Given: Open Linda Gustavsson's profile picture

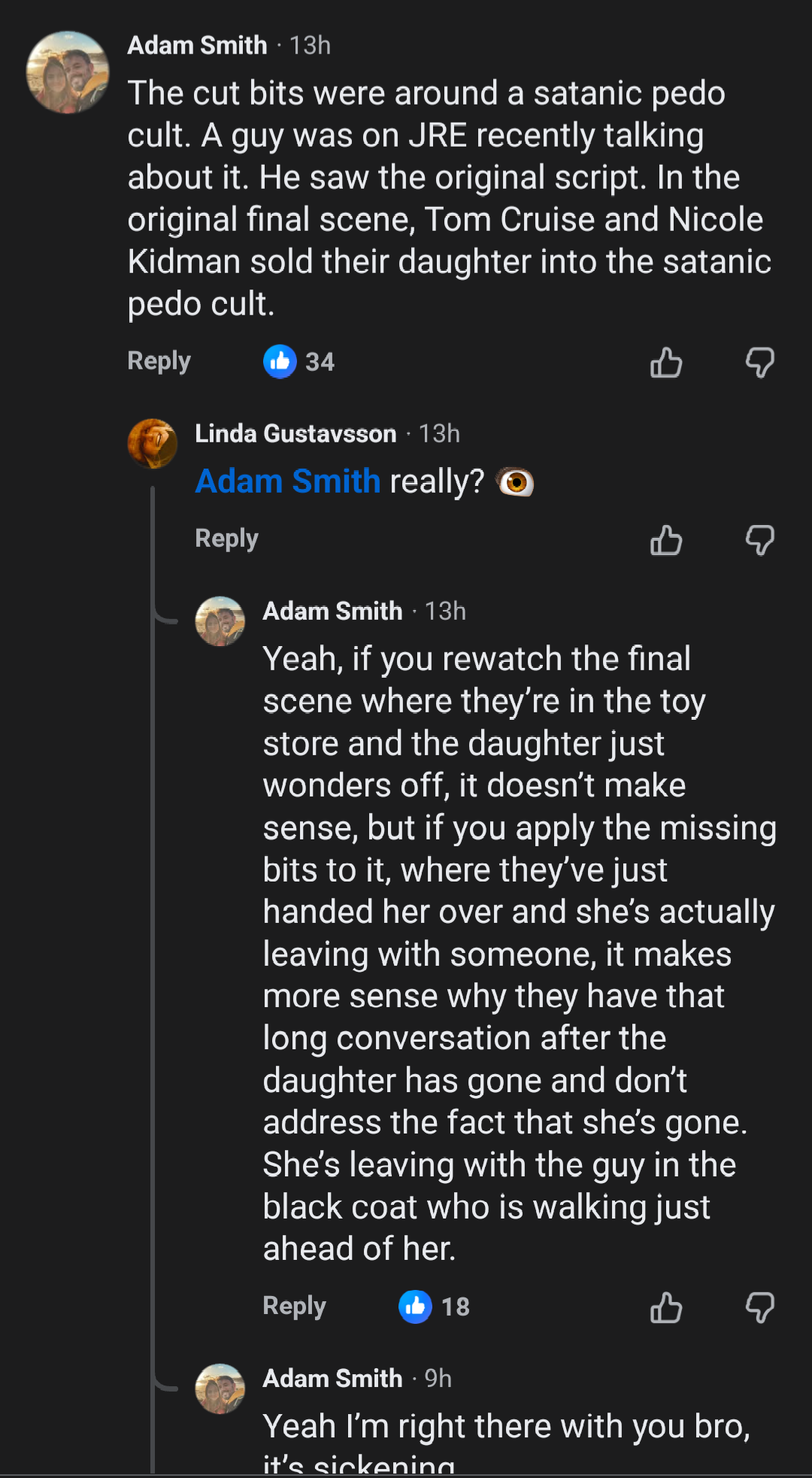Looking at the screenshot, I should coord(153,444).
